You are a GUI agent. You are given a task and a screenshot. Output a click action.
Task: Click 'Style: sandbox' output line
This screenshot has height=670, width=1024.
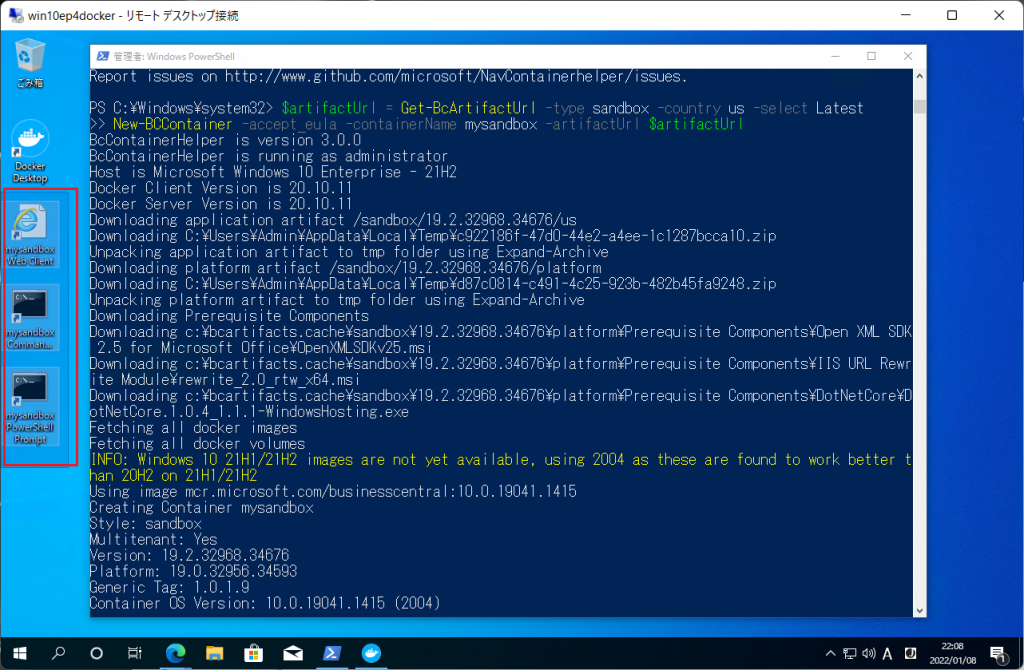coord(146,524)
